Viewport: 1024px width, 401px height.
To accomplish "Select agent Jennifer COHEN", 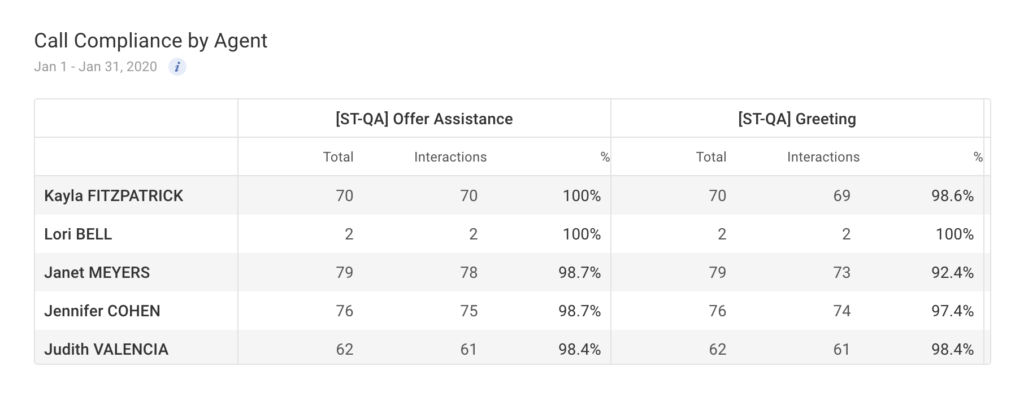I will pos(102,311).
